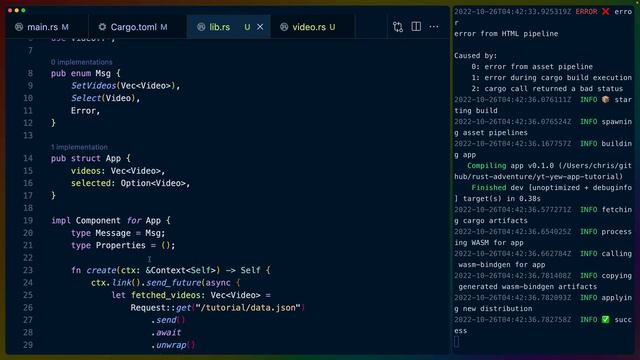Click the terminal cursor prompt
Image resolution: width=640 pixels, height=360 pixels.
point(456,342)
